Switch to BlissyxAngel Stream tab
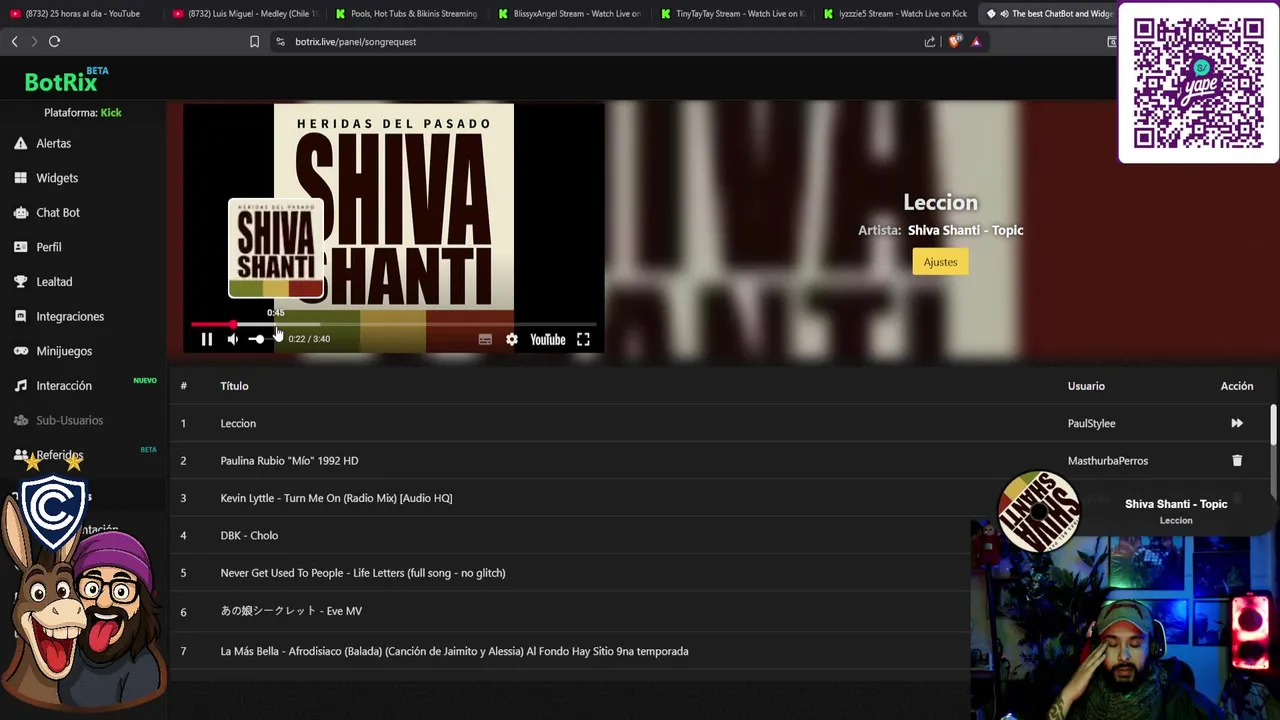The height and width of the screenshot is (720, 1280). 569,14
